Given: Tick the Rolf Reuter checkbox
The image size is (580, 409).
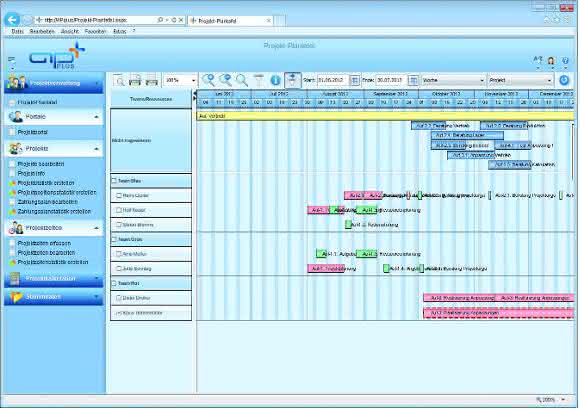Looking at the screenshot, I should [x=119, y=210].
